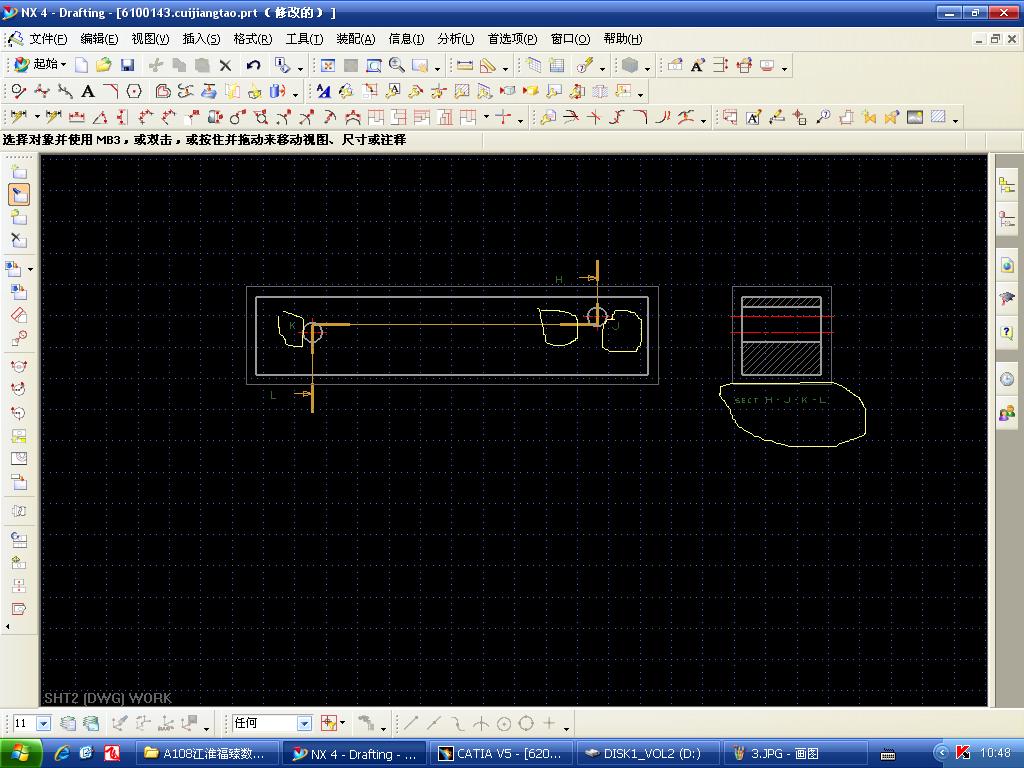Select the hatched section view on right
Image resolution: width=1024 pixels, height=768 pixels.
(x=781, y=336)
